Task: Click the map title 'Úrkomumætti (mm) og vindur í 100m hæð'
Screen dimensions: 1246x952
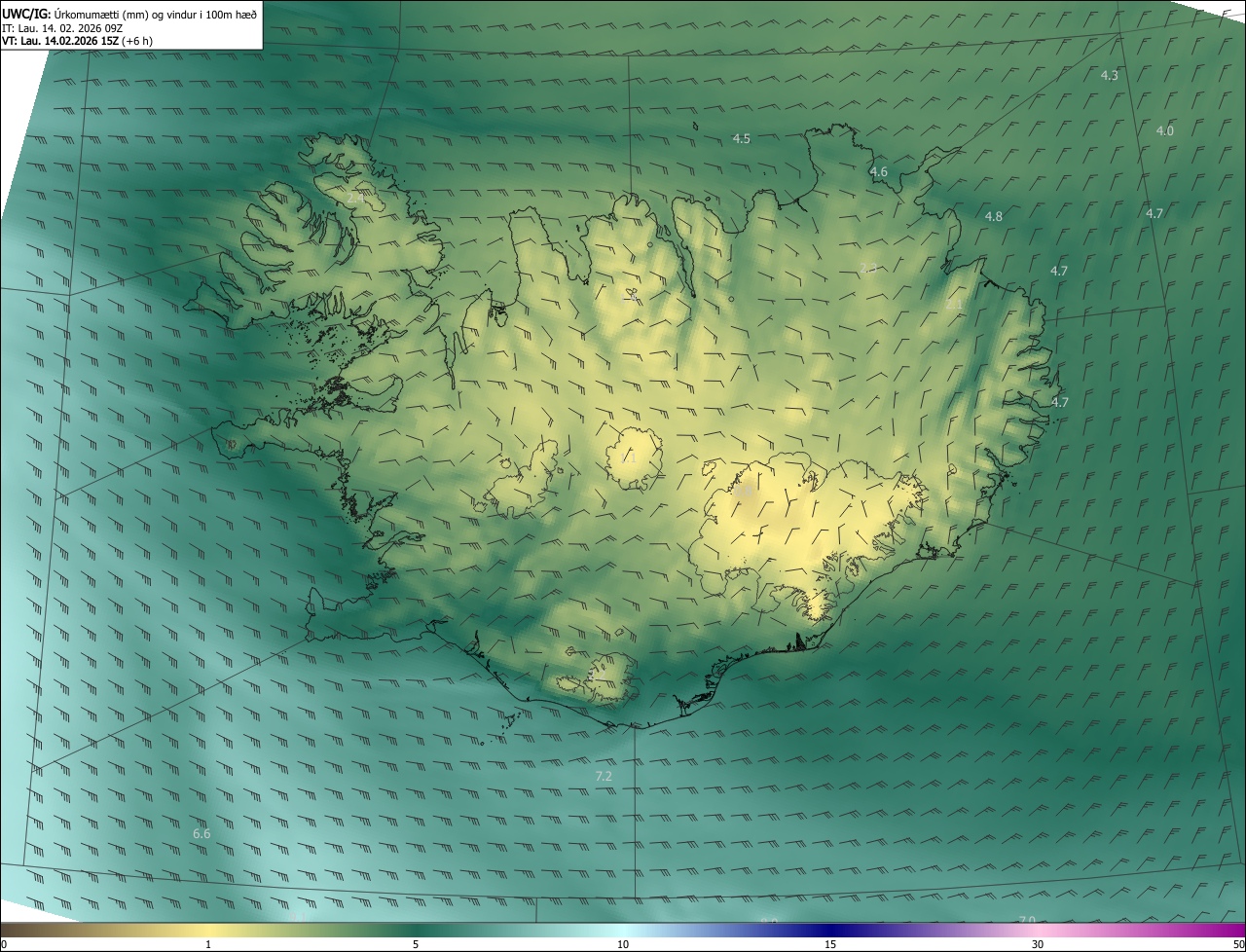Action: 155,13
